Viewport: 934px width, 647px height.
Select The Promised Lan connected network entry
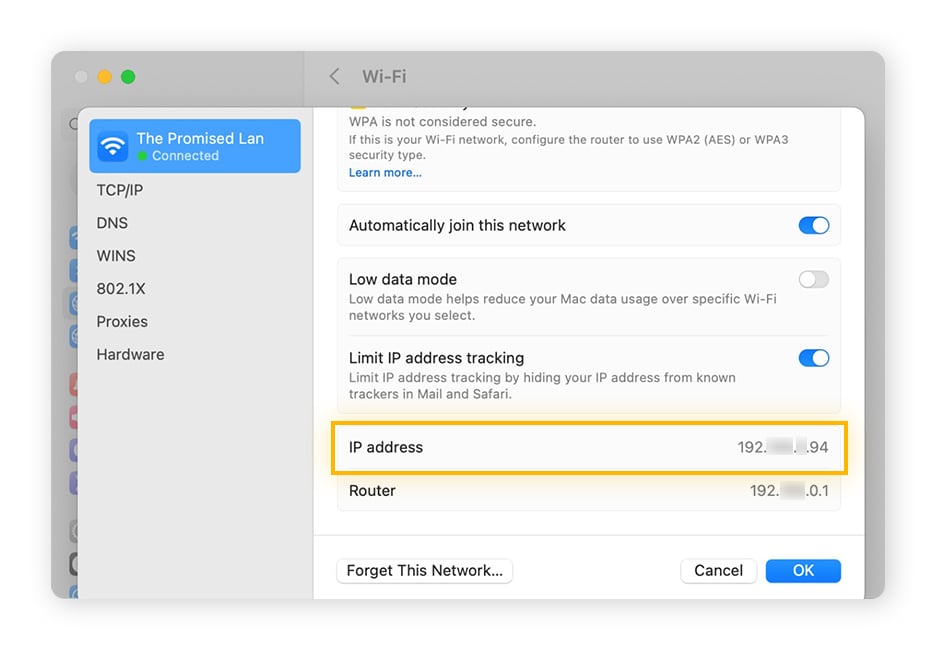(195, 145)
